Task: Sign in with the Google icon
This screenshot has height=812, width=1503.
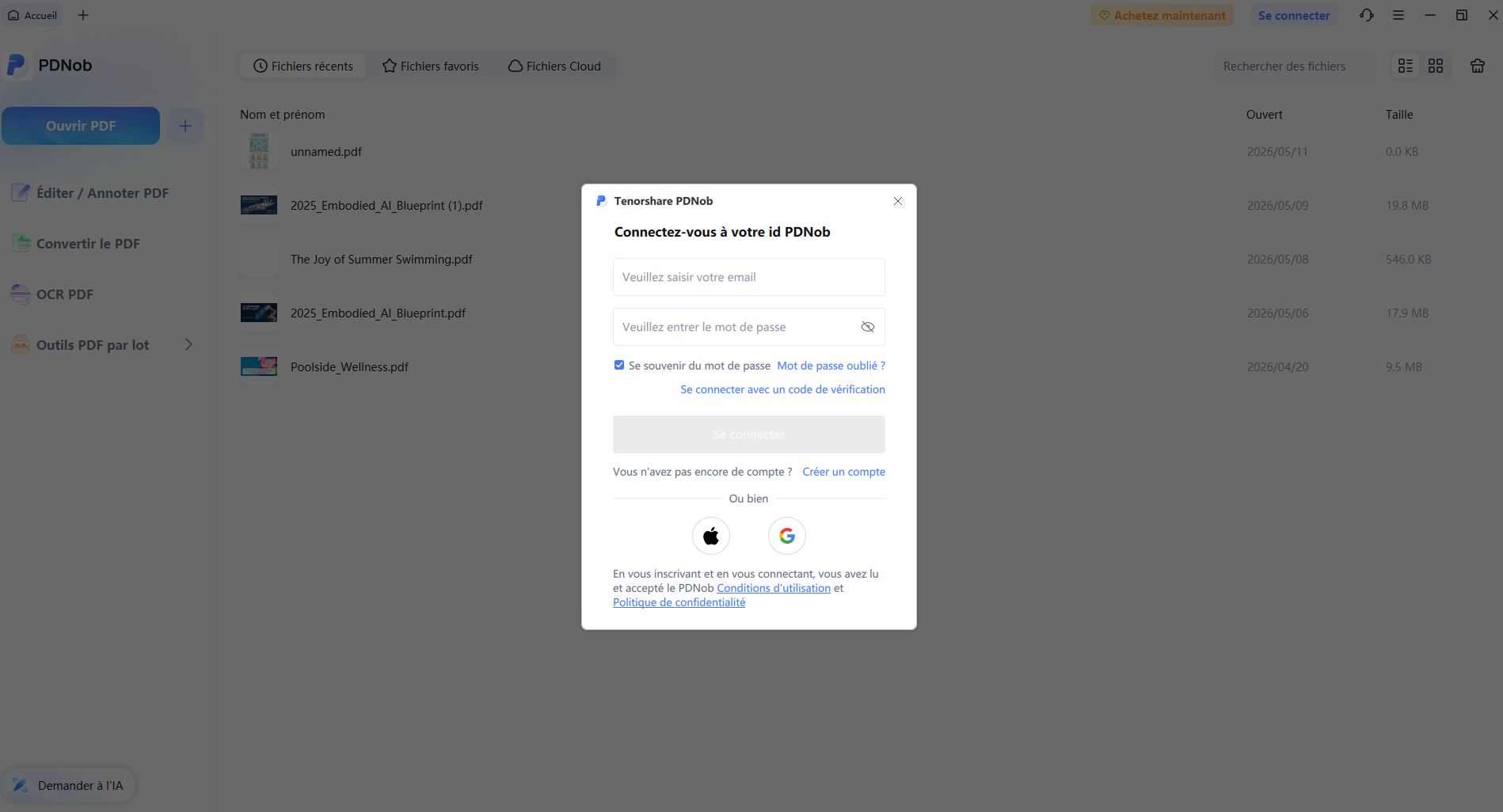Action: click(787, 536)
